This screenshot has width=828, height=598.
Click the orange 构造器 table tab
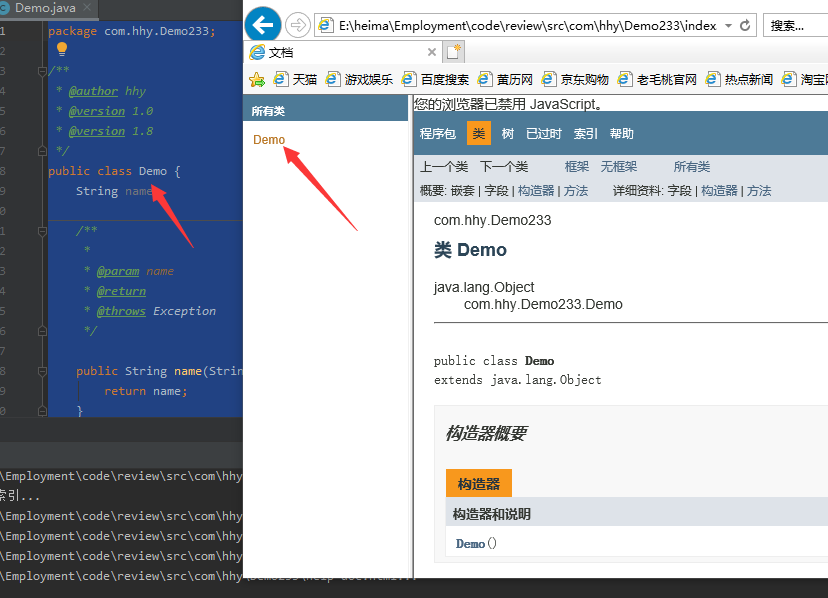(x=478, y=483)
